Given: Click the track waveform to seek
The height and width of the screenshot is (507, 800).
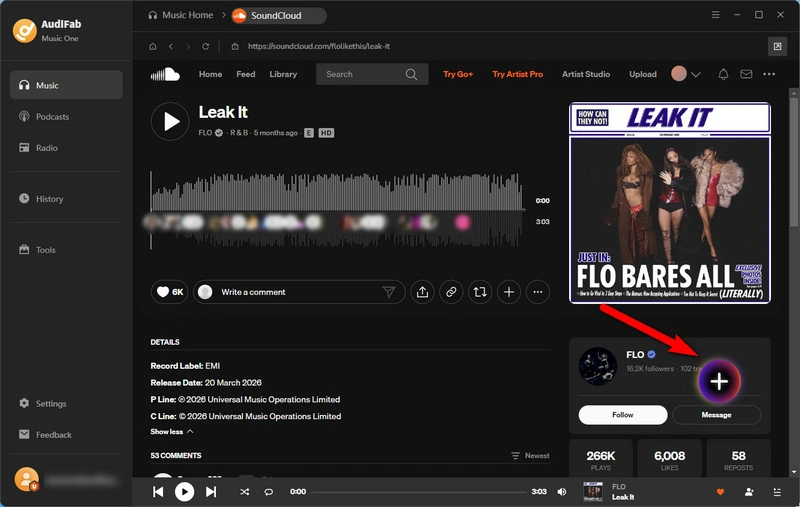Looking at the screenshot, I should pyautogui.click(x=337, y=209).
